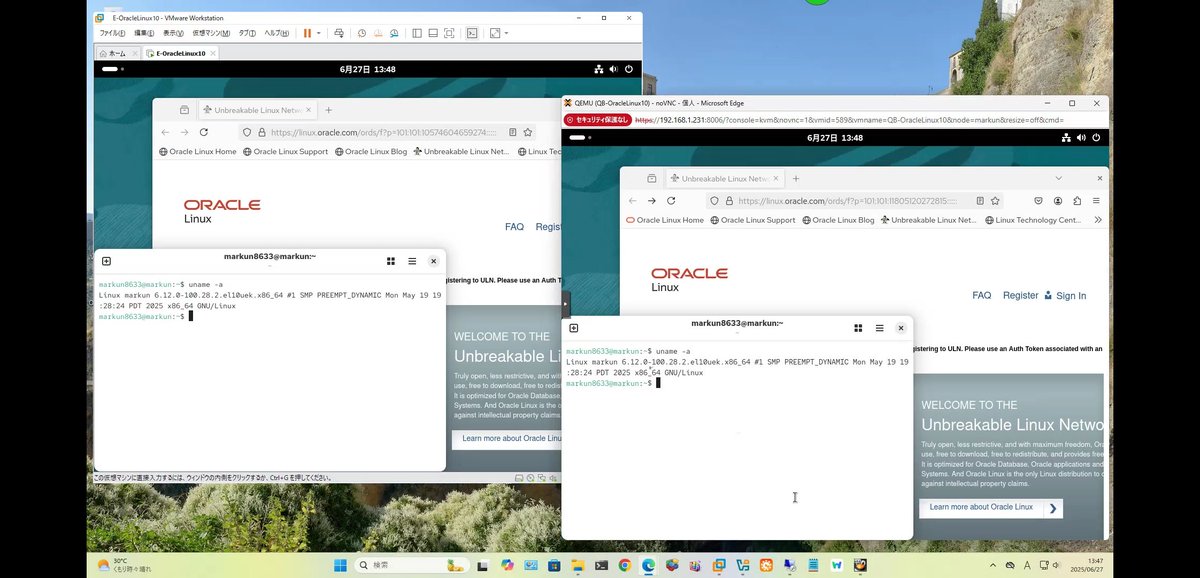This screenshot has width=1200, height=578.
Task: Click new tab icon in left terminal headerbar
Action: pos(107,261)
